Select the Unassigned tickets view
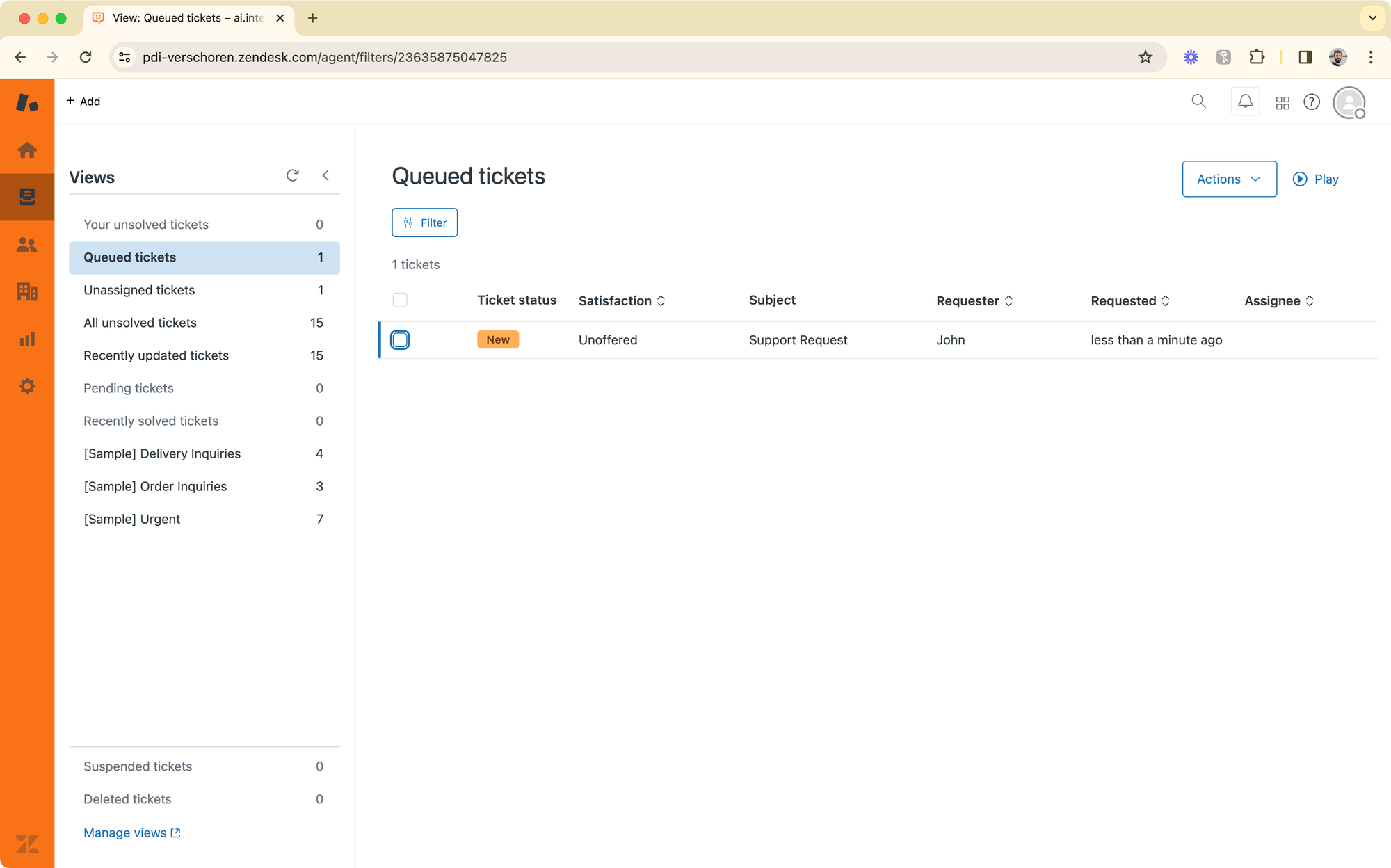 click(x=139, y=290)
